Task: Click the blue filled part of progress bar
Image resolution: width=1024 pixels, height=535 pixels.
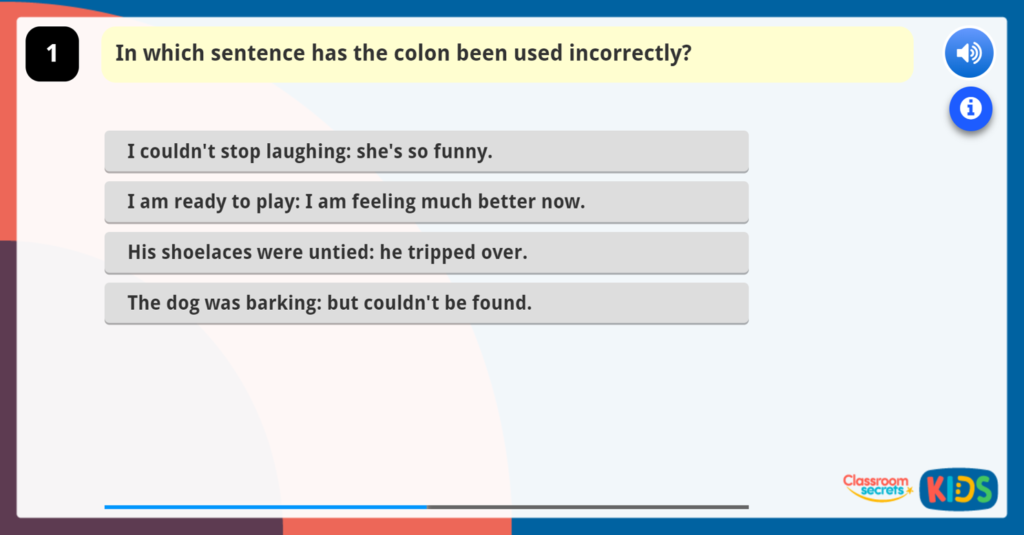Action: tap(265, 507)
